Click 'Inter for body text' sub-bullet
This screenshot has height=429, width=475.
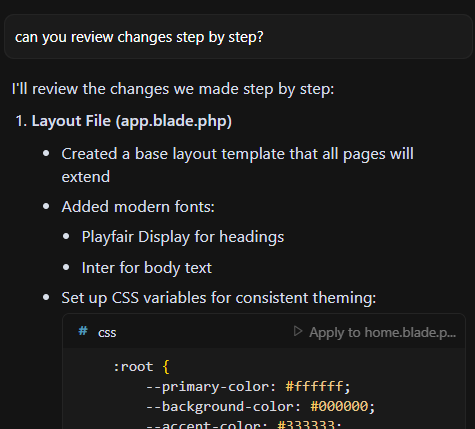[147, 268]
